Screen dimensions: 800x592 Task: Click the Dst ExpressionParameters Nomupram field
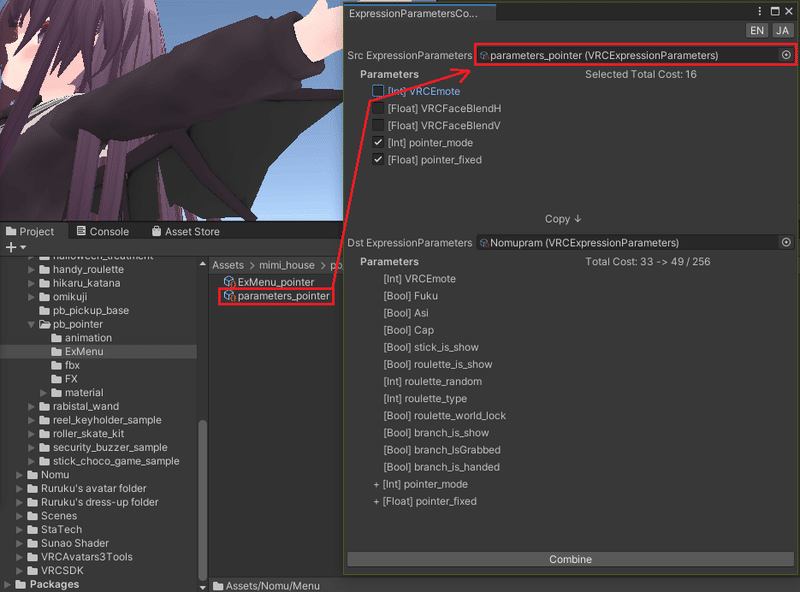point(635,242)
